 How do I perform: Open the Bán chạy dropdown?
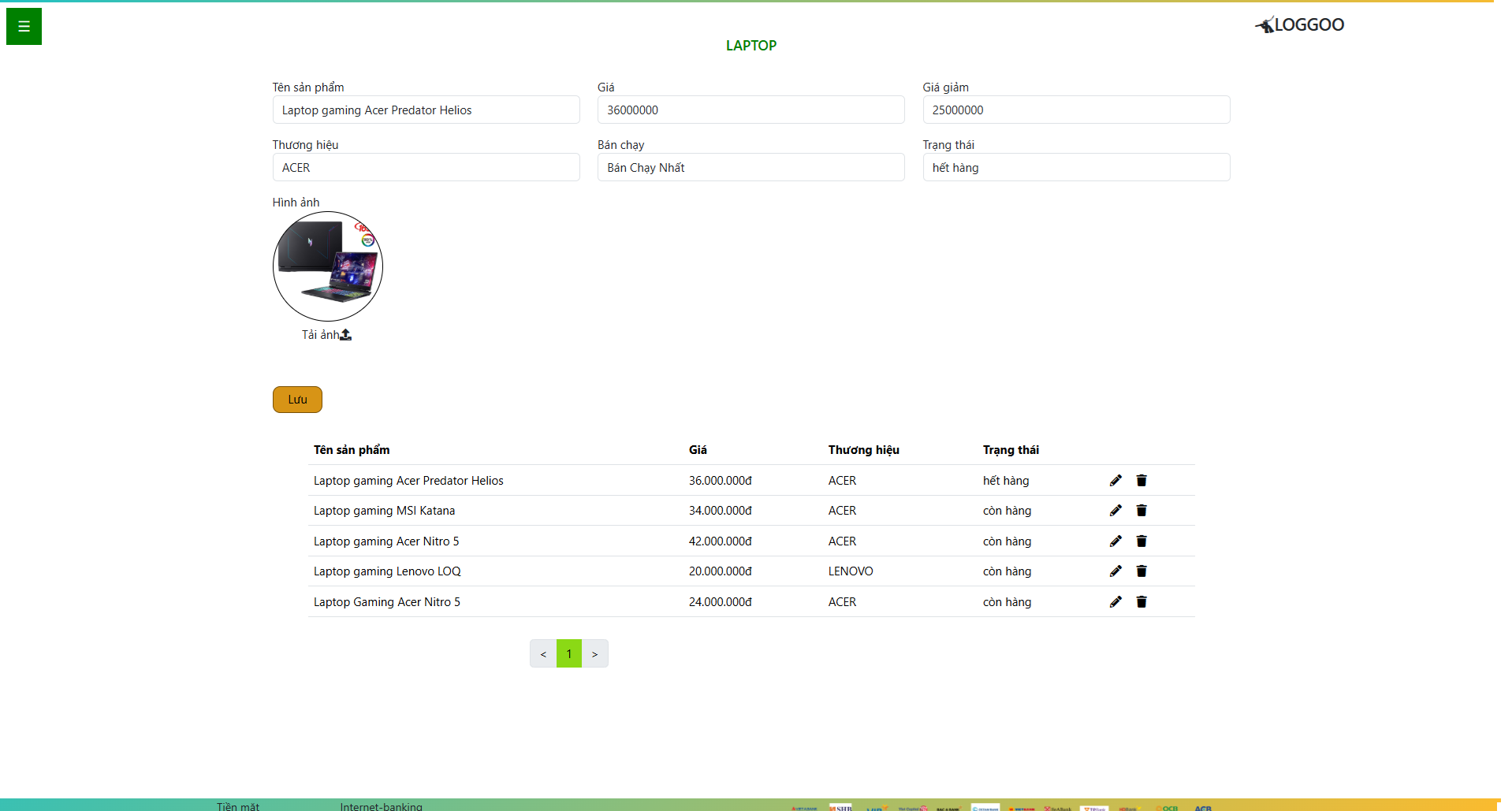click(750, 168)
